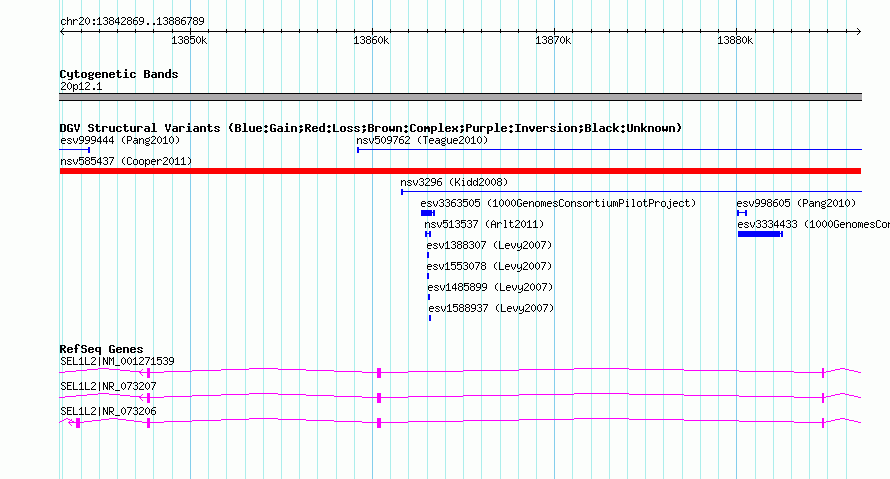Open esv1588937 (Levy2007) variant
The width and height of the screenshot is (890, 479).
pos(491,308)
